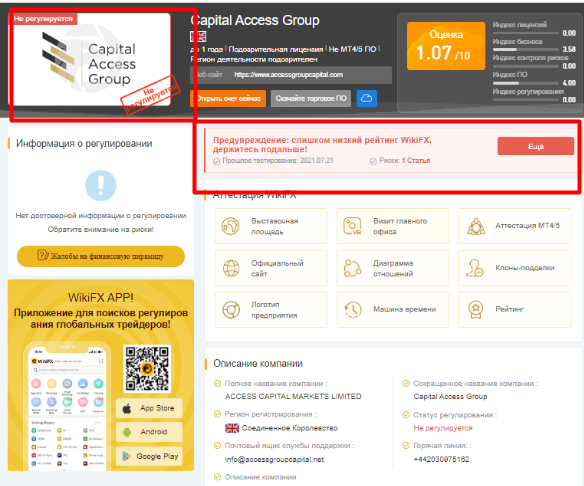
Task: Click ACCESS CAPITAL MARKETS LIMITED text
Action: 293,396
